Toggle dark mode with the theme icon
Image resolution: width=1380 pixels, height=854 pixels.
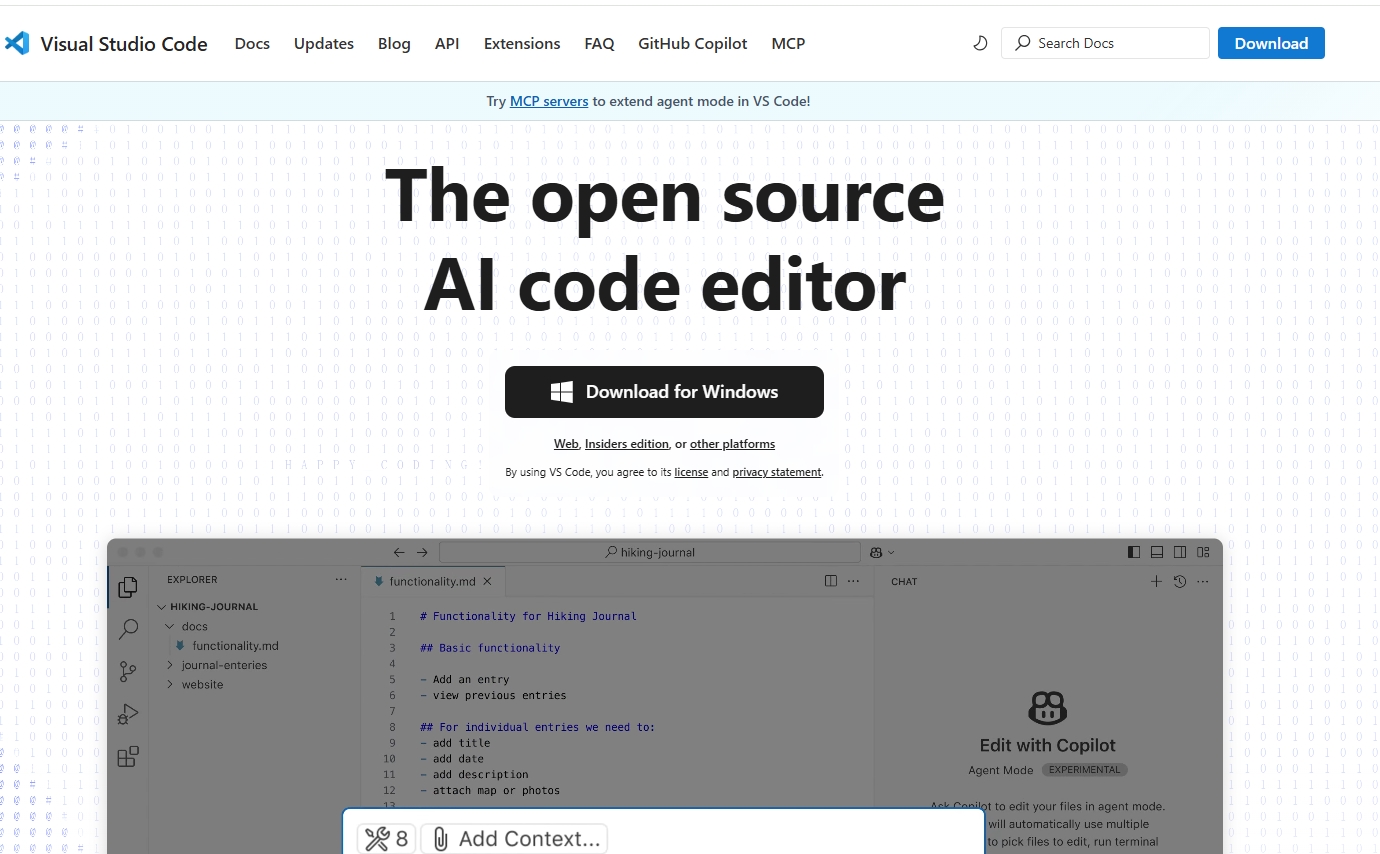(980, 43)
